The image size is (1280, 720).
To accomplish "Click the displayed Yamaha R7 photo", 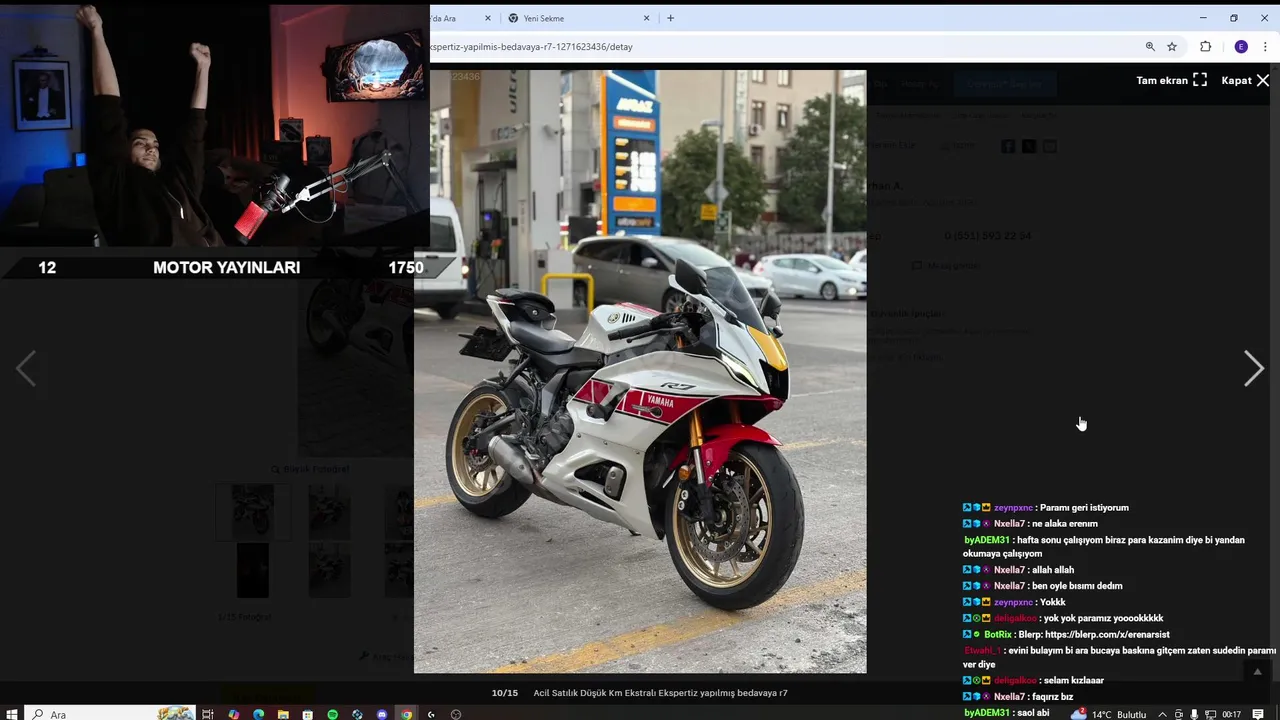I will (640, 371).
